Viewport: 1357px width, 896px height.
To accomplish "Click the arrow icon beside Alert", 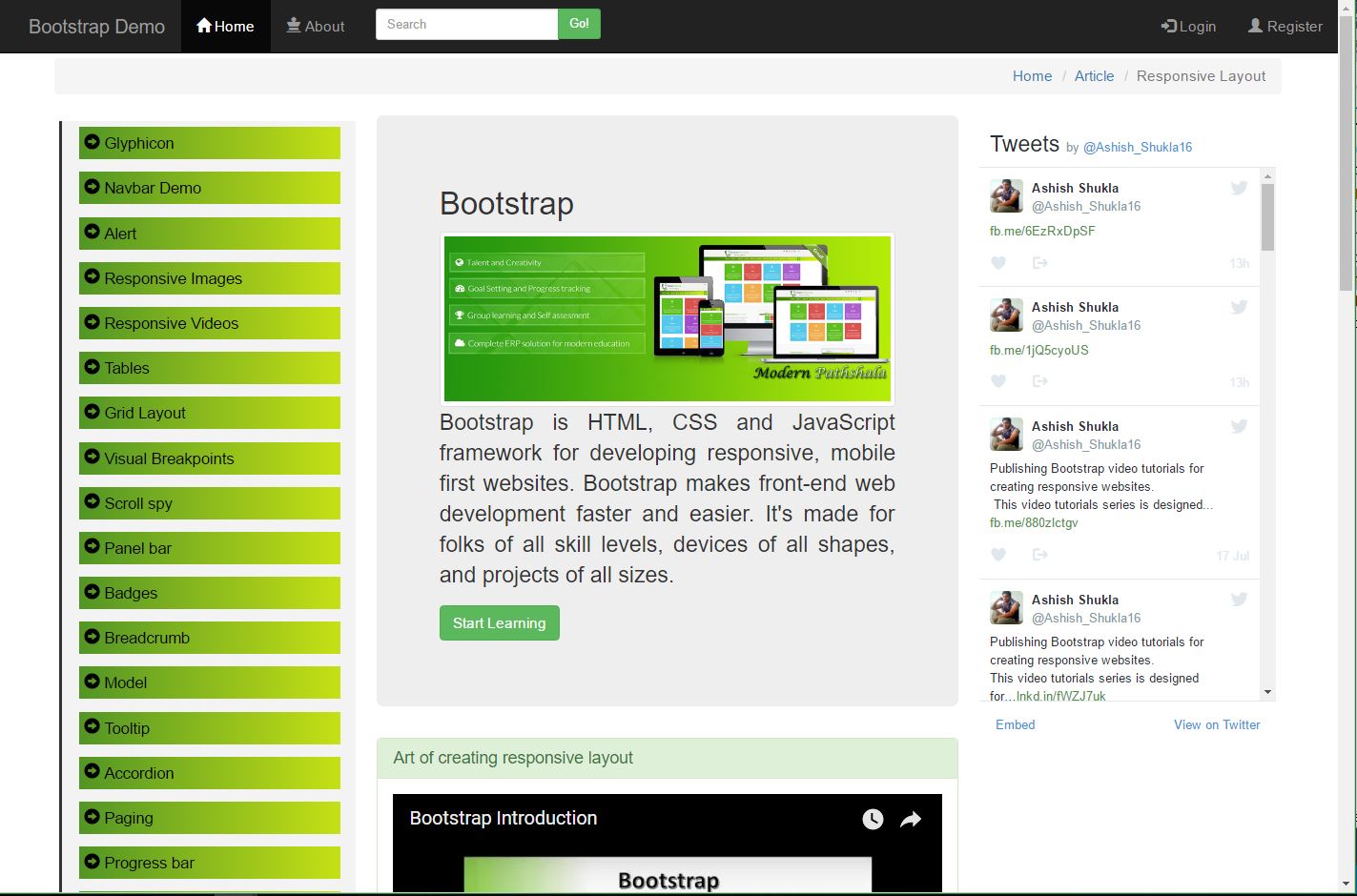I will pyautogui.click(x=93, y=232).
